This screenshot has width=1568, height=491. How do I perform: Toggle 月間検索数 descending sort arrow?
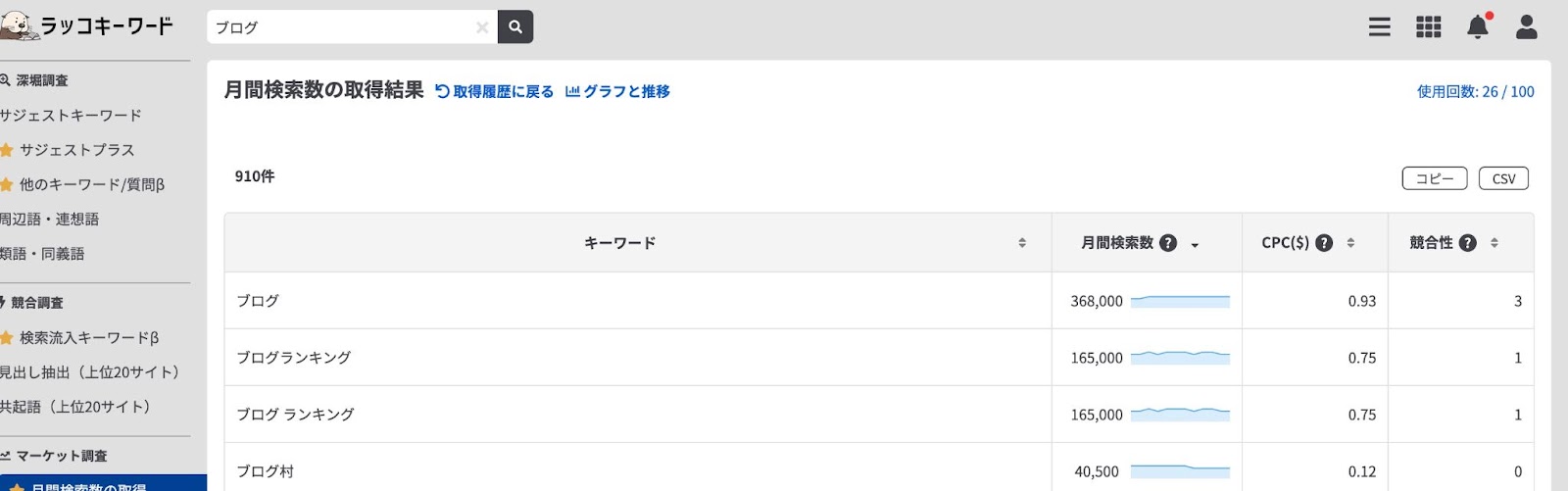(1195, 245)
